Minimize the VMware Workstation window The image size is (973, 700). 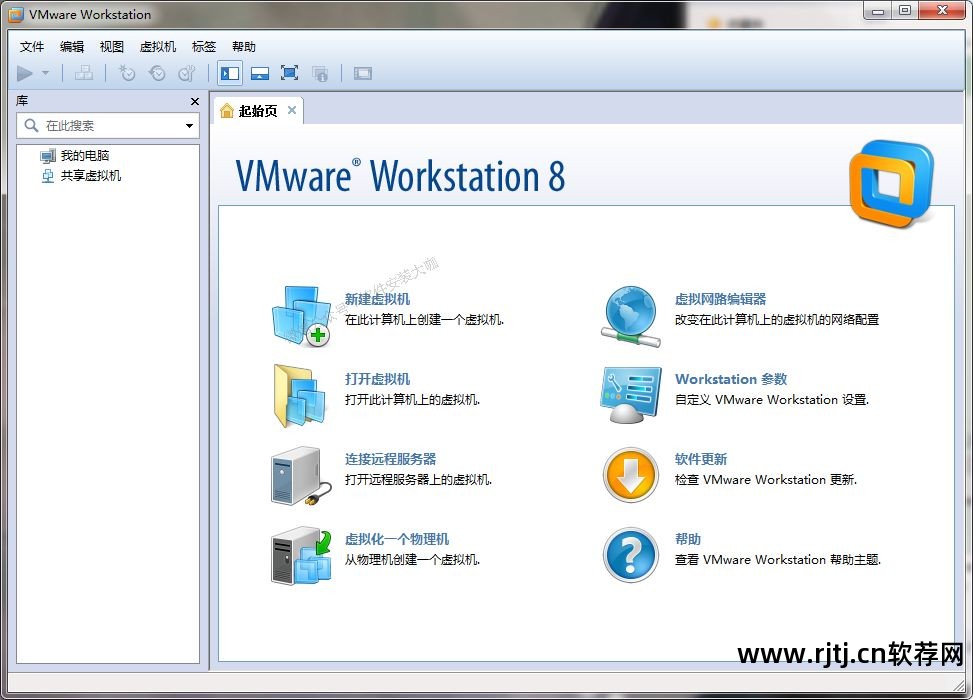(877, 11)
